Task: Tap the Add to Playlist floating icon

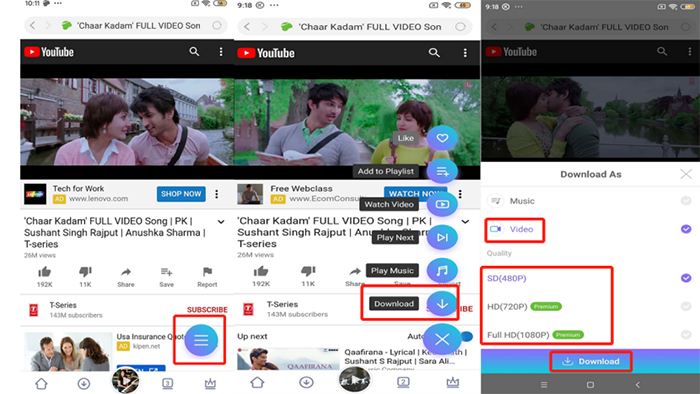Action: pos(442,171)
